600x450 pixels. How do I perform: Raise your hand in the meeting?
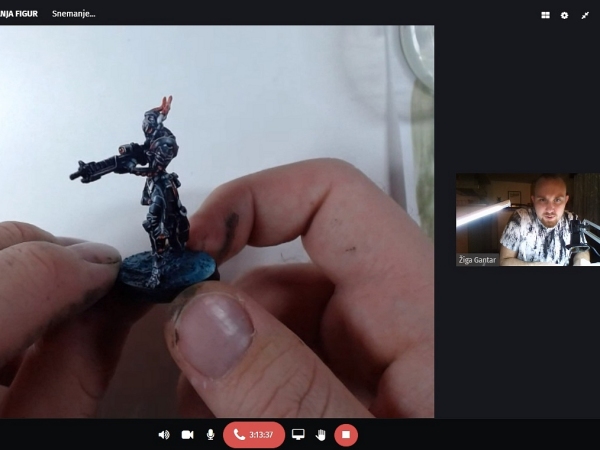[321, 434]
